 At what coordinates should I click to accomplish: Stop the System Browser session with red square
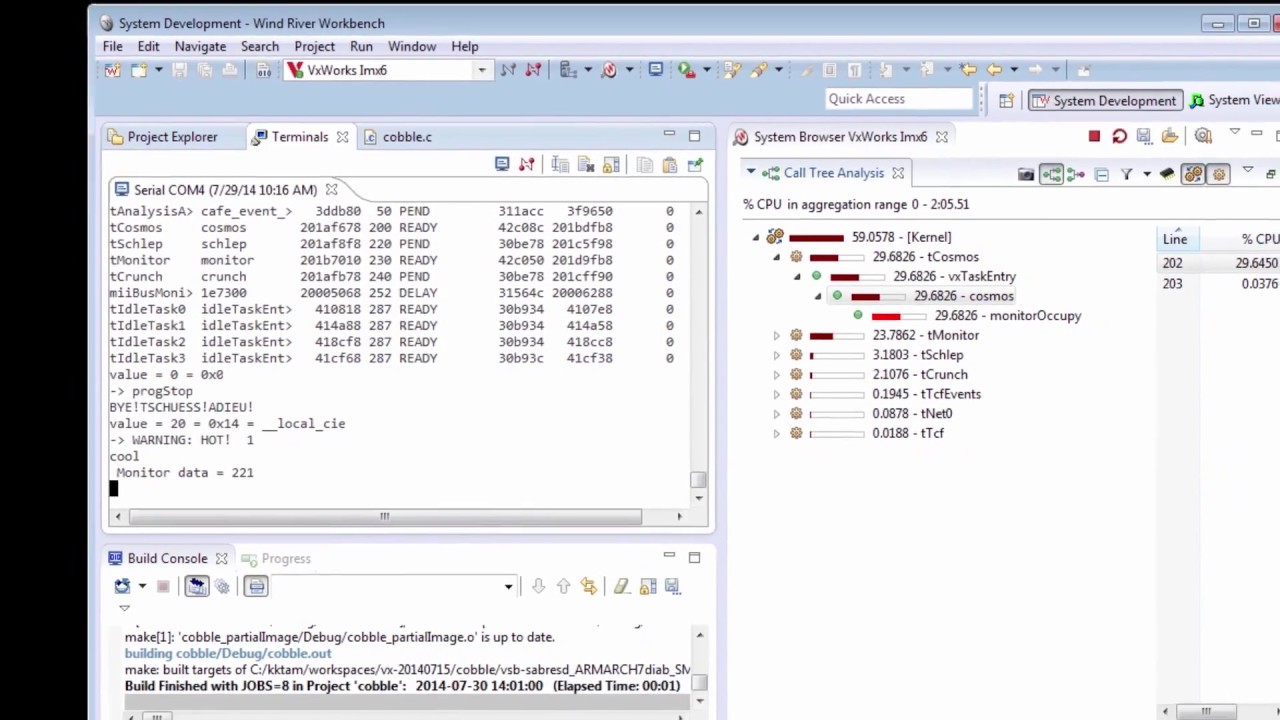click(x=1094, y=136)
